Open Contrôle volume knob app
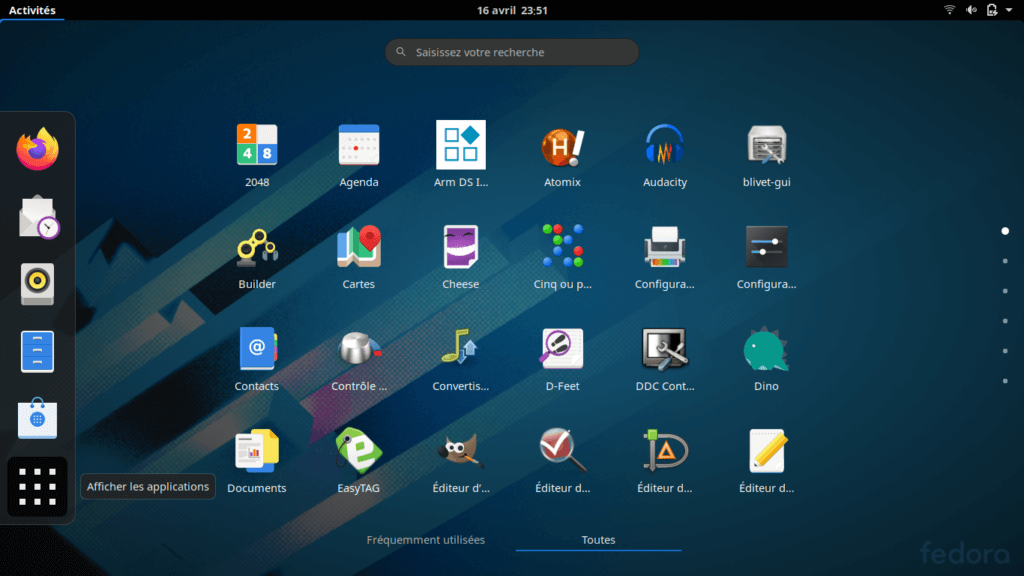 (359, 349)
